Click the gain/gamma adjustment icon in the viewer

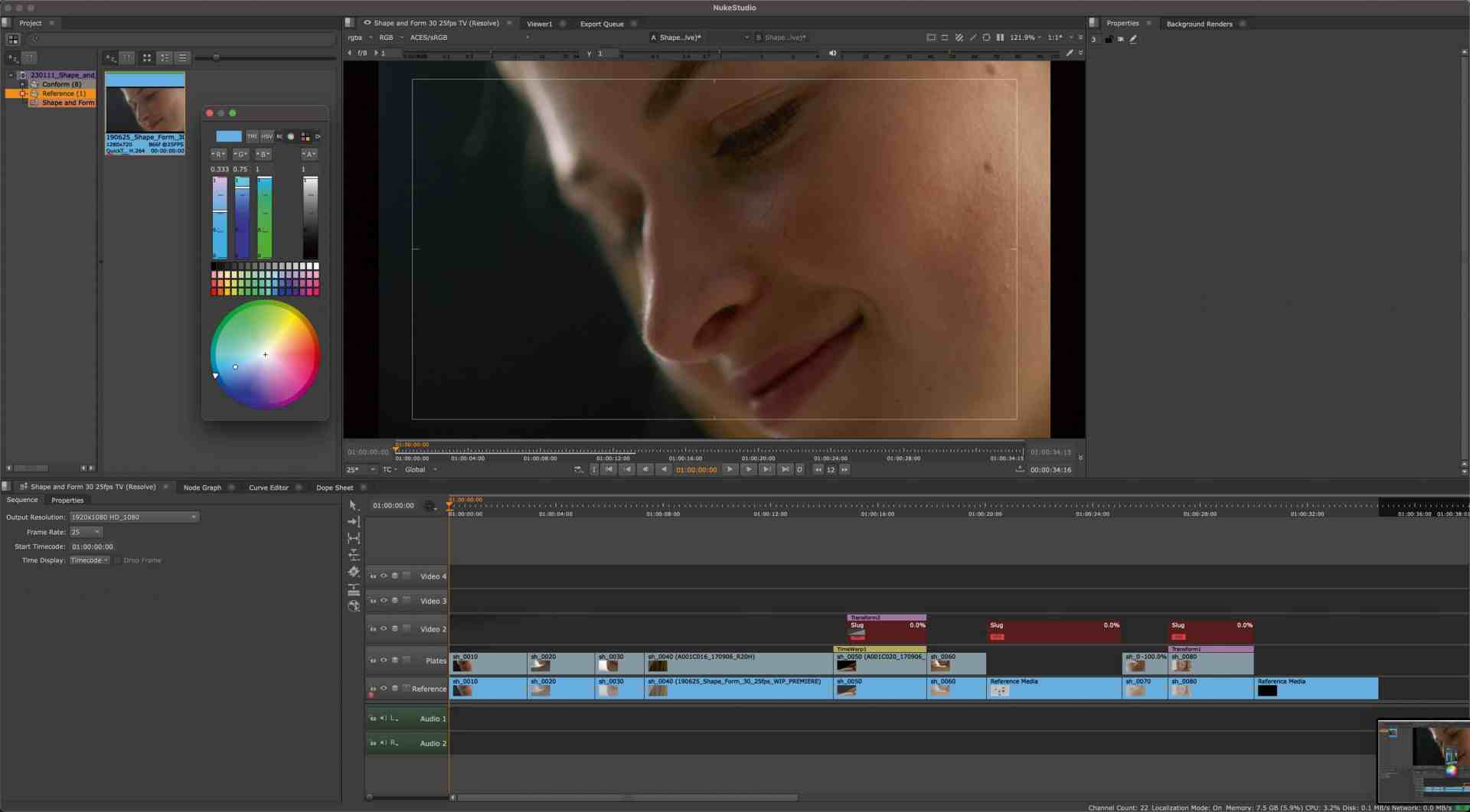point(972,37)
